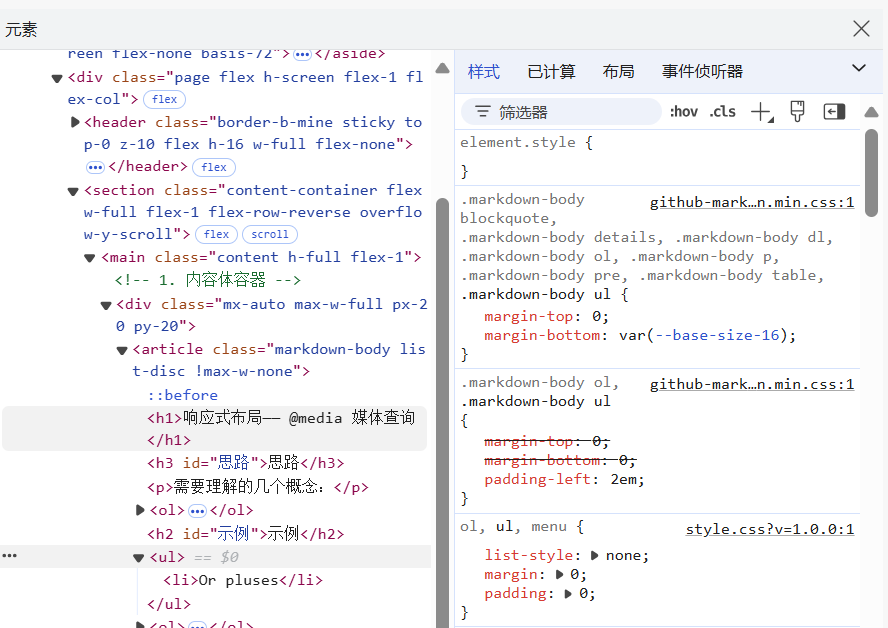Open the style.css?v=1.0.0:1 source link
This screenshot has height=628, width=888.
point(769,529)
